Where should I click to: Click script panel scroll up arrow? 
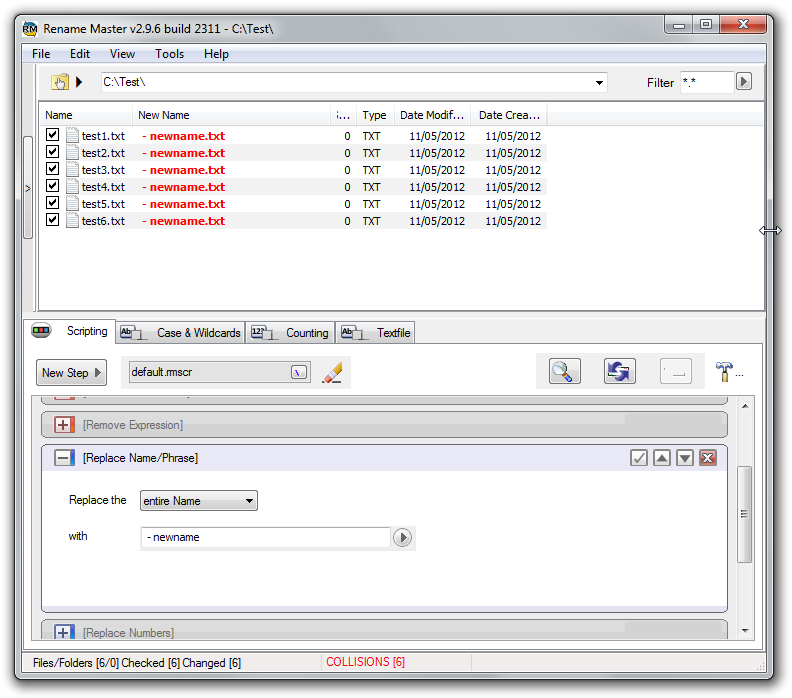[745, 406]
